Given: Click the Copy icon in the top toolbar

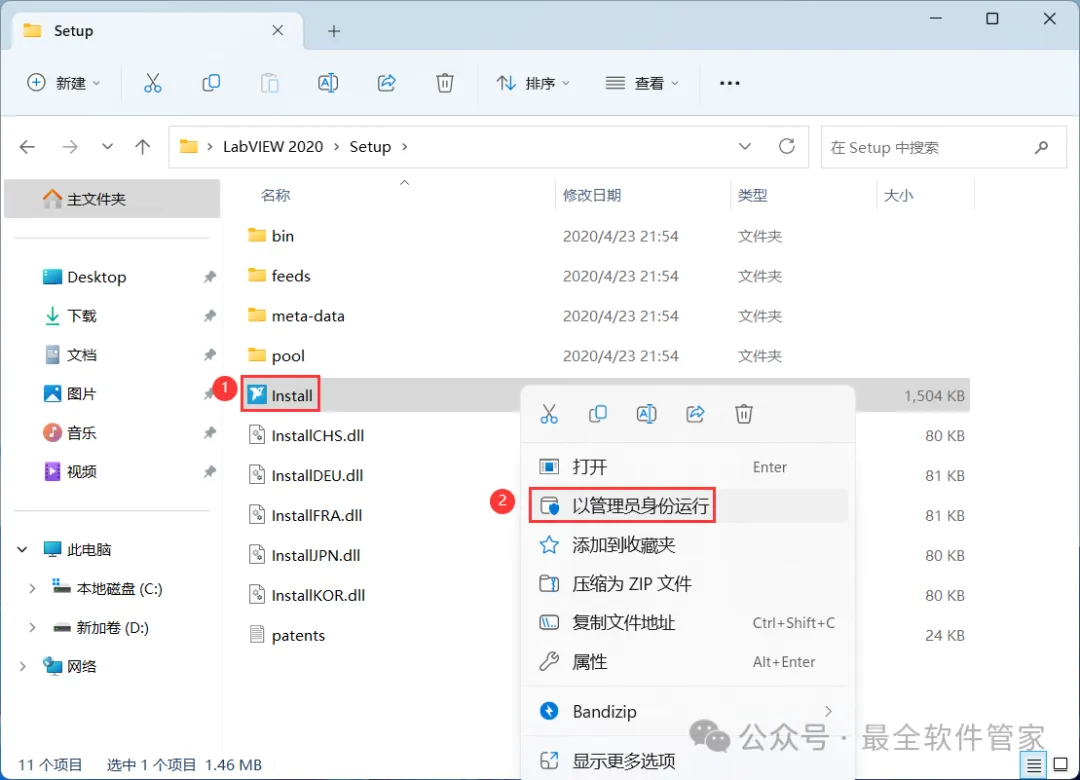Looking at the screenshot, I should tap(211, 83).
